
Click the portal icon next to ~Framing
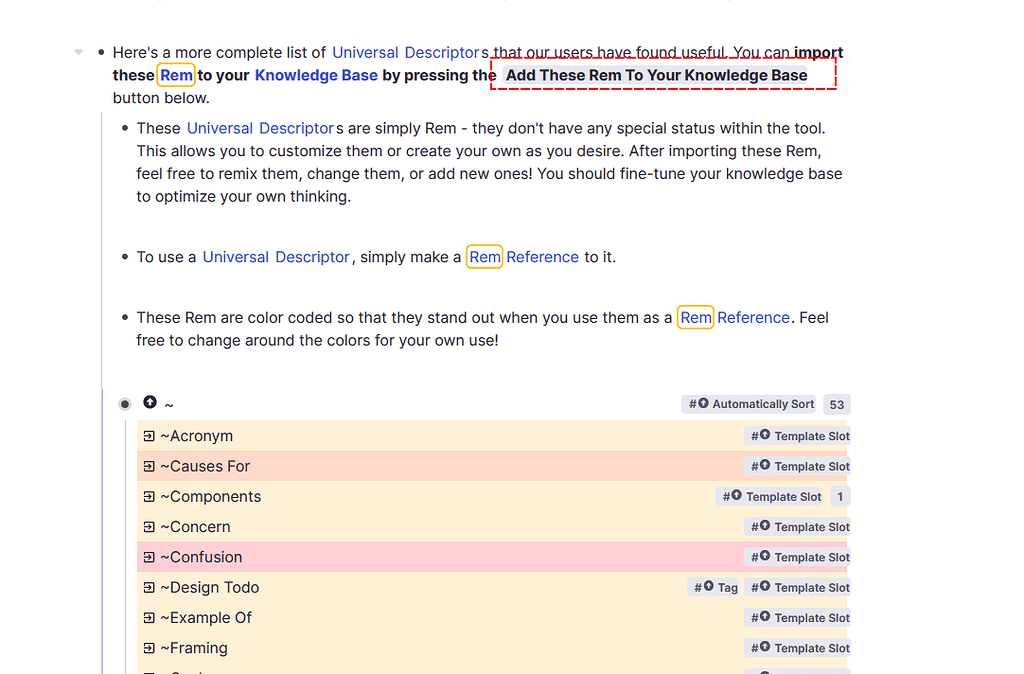coord(148,648)
